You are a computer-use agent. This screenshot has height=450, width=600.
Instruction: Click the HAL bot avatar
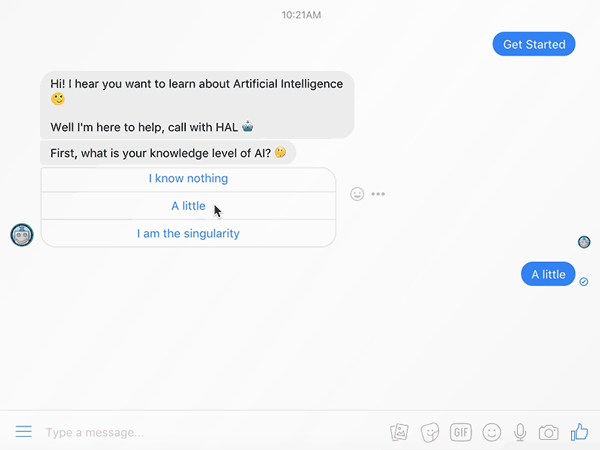[x=22, y=235]
